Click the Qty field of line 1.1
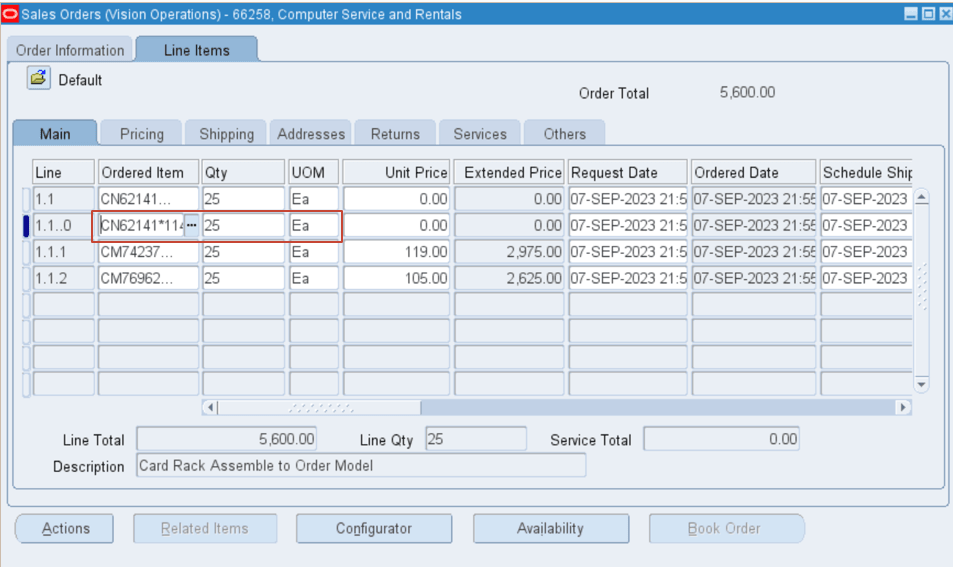The height and width of the screenshot is (567, 953). pyautogui.click(x=243, y=199)
